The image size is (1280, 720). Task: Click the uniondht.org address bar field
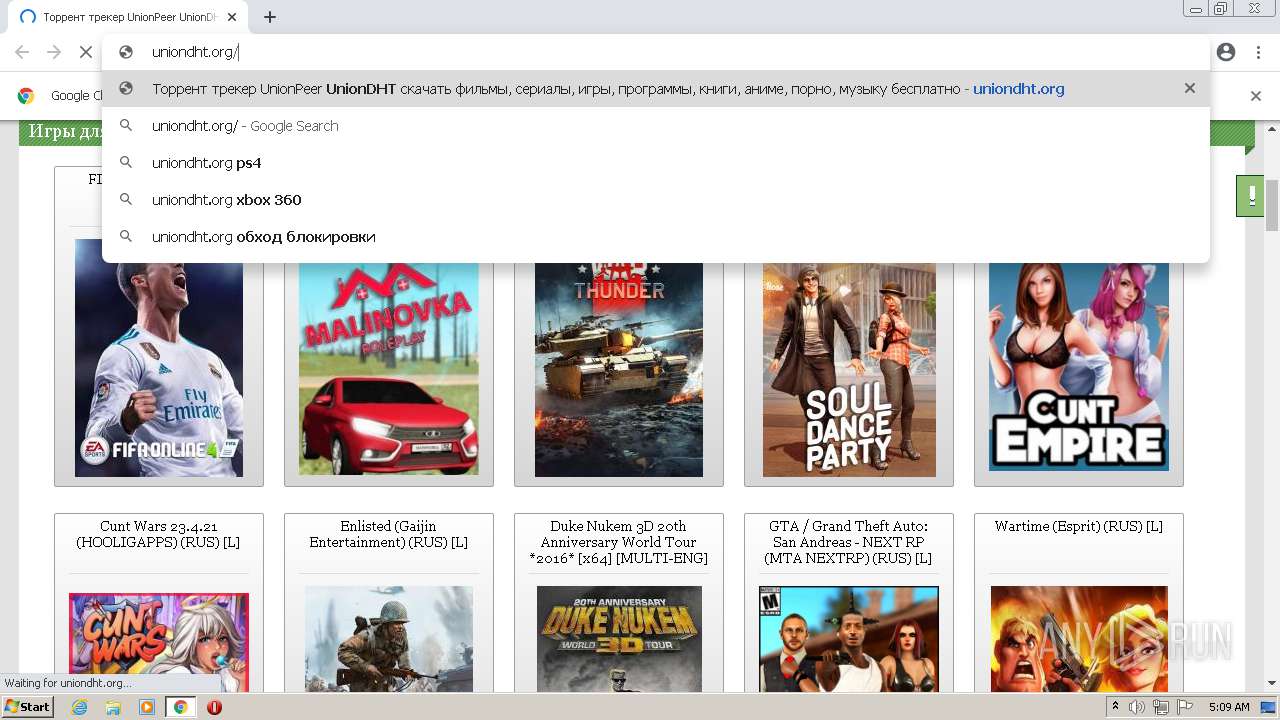[x=655, y=52]
